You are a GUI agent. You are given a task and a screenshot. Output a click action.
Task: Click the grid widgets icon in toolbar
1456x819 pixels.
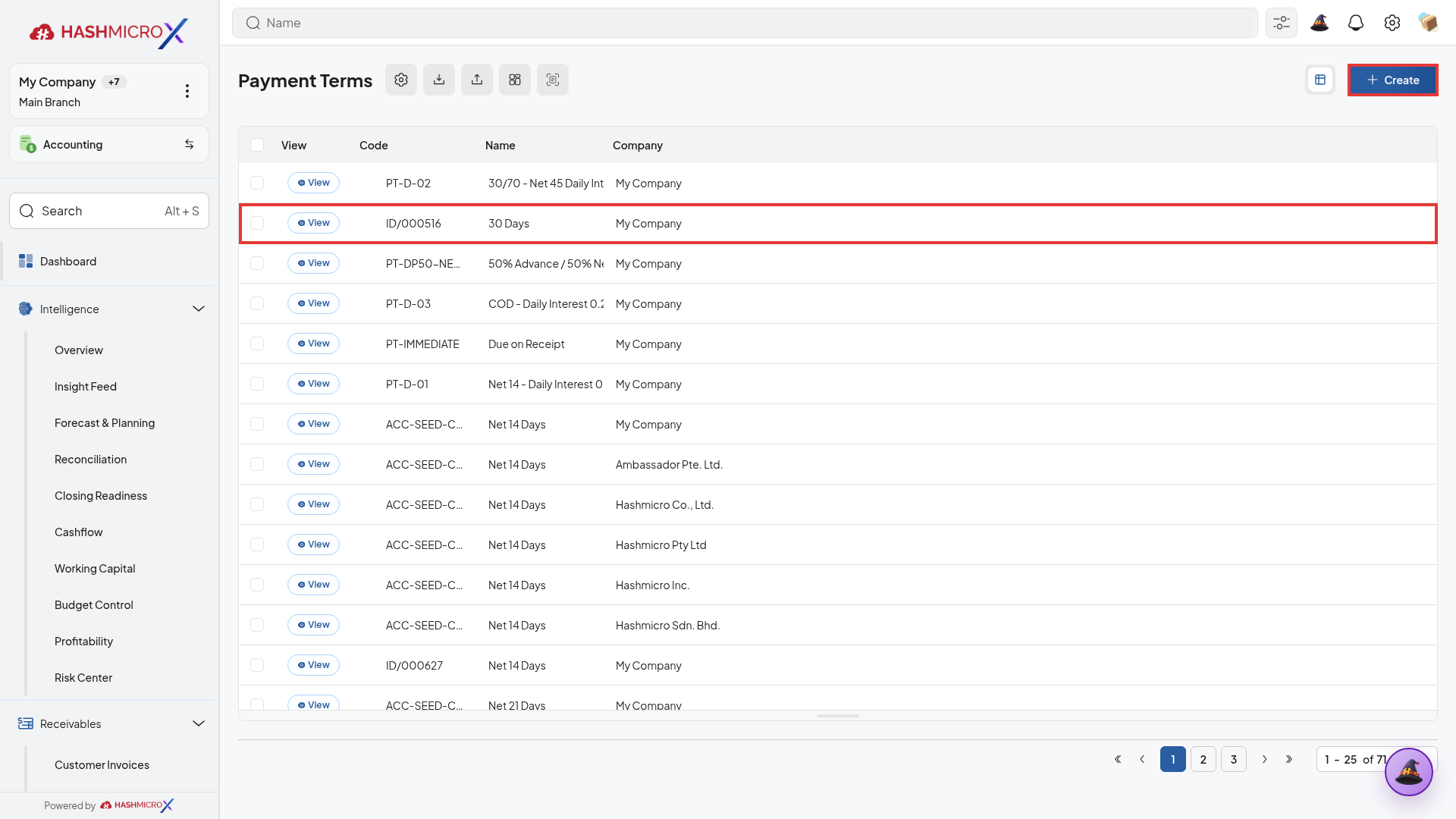tap(515, 80)
